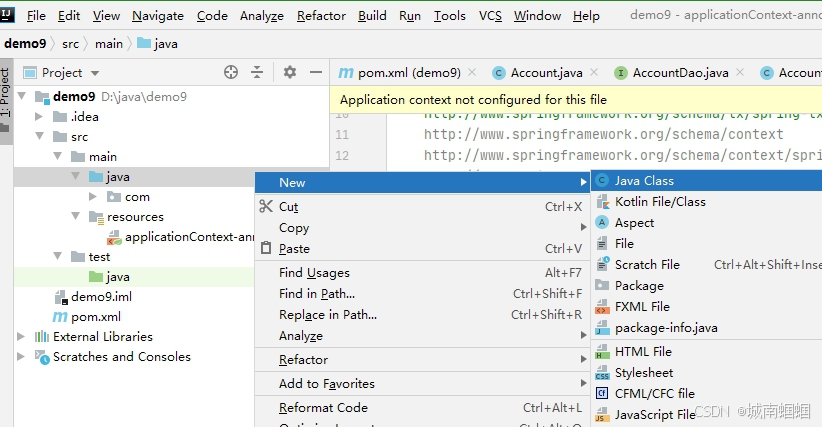Hide the Project panel with minus icon

316,72
